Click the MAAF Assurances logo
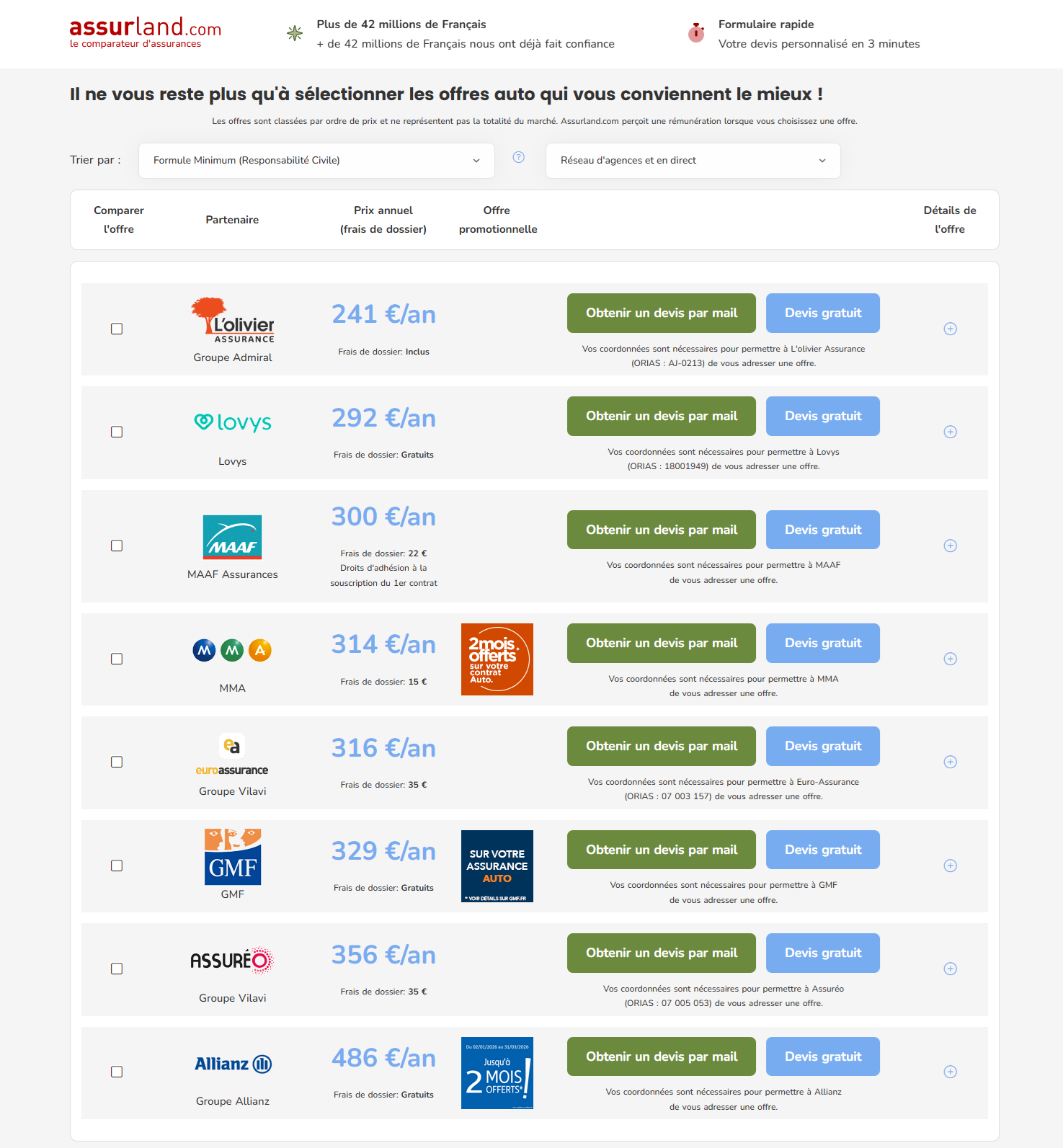The image size is (1063, 1148). pos(232,537)
